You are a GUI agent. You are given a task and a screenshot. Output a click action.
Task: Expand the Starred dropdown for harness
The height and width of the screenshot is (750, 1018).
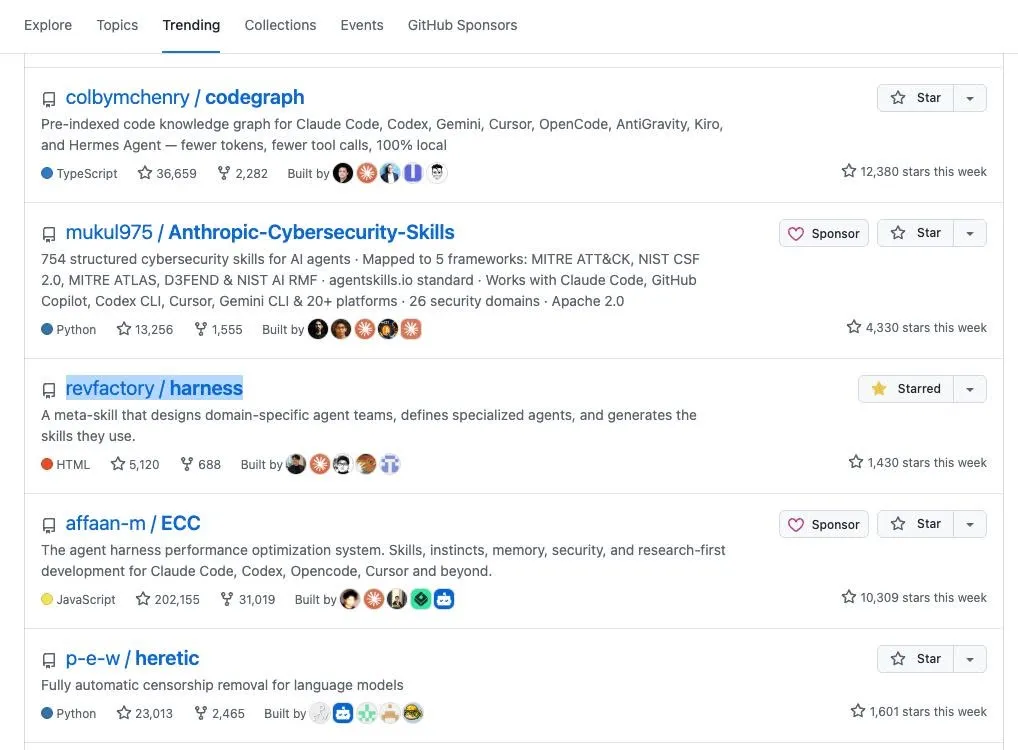pos(970,389)
